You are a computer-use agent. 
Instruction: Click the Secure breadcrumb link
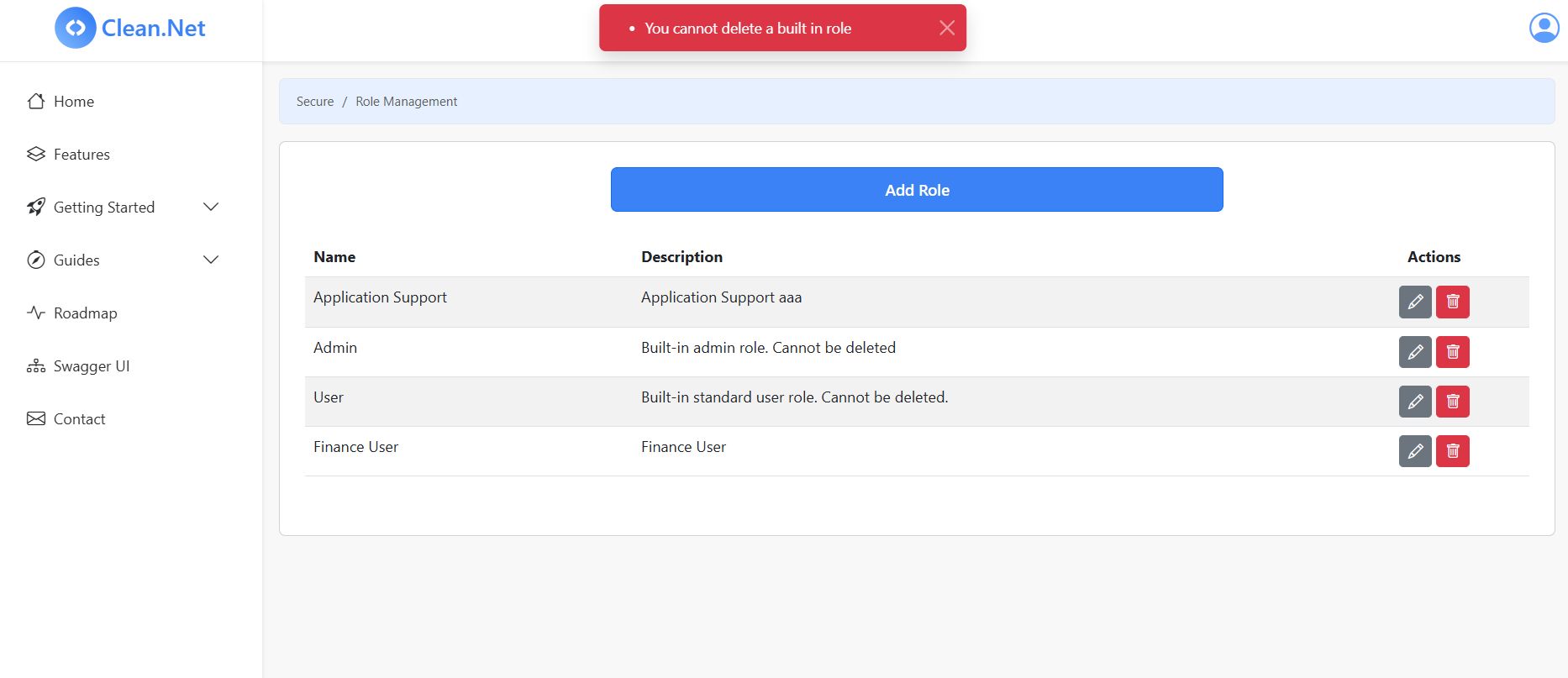[315, 102]
